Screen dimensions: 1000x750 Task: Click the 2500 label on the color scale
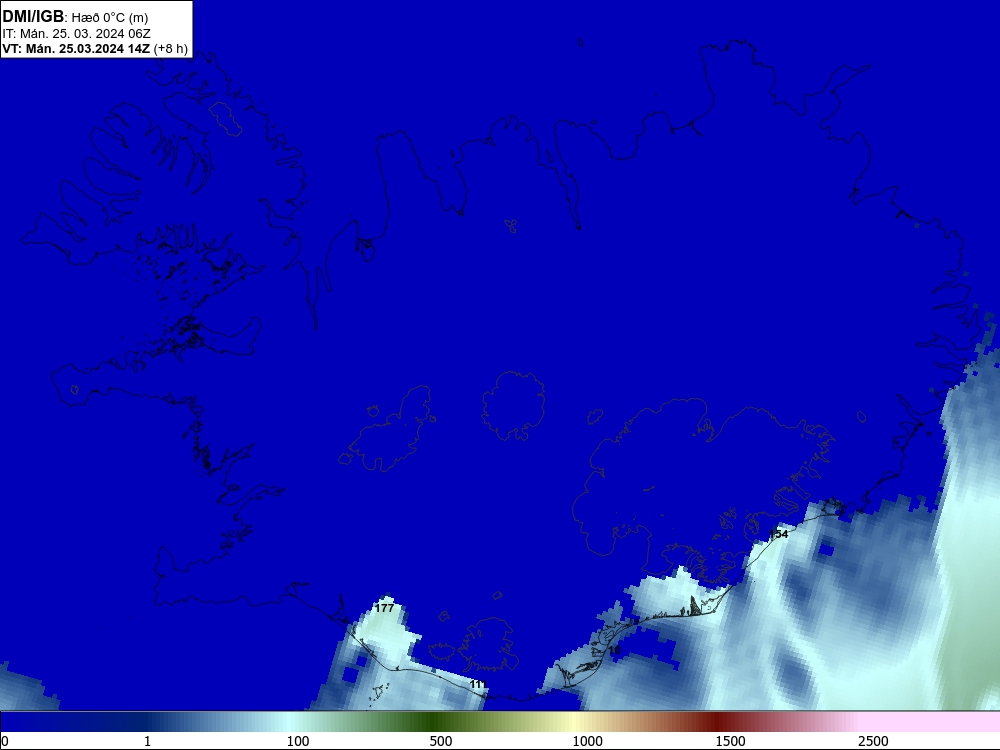[873, 741]
